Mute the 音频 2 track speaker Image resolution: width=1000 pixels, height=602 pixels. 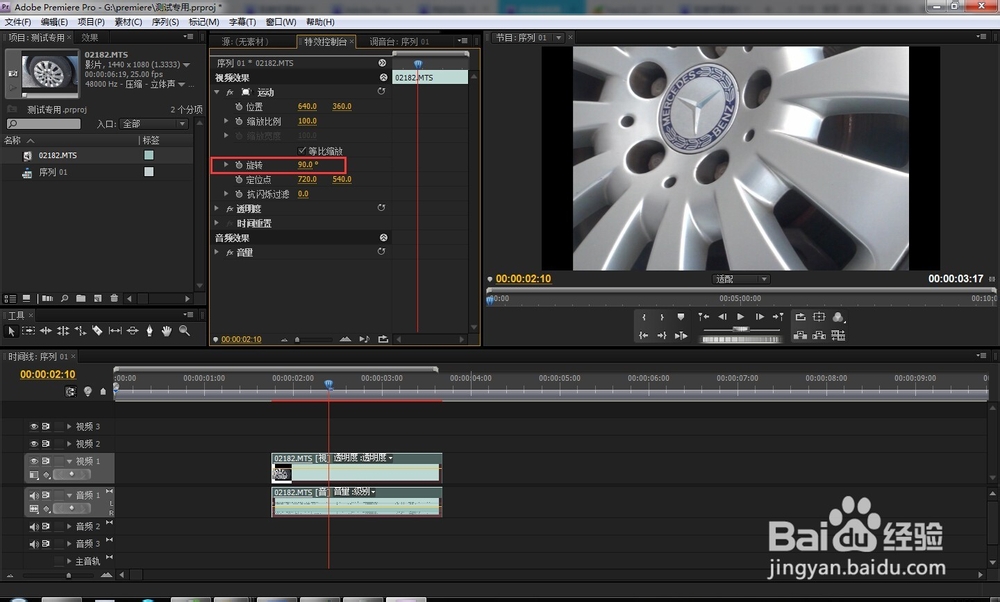pos(34,526)
